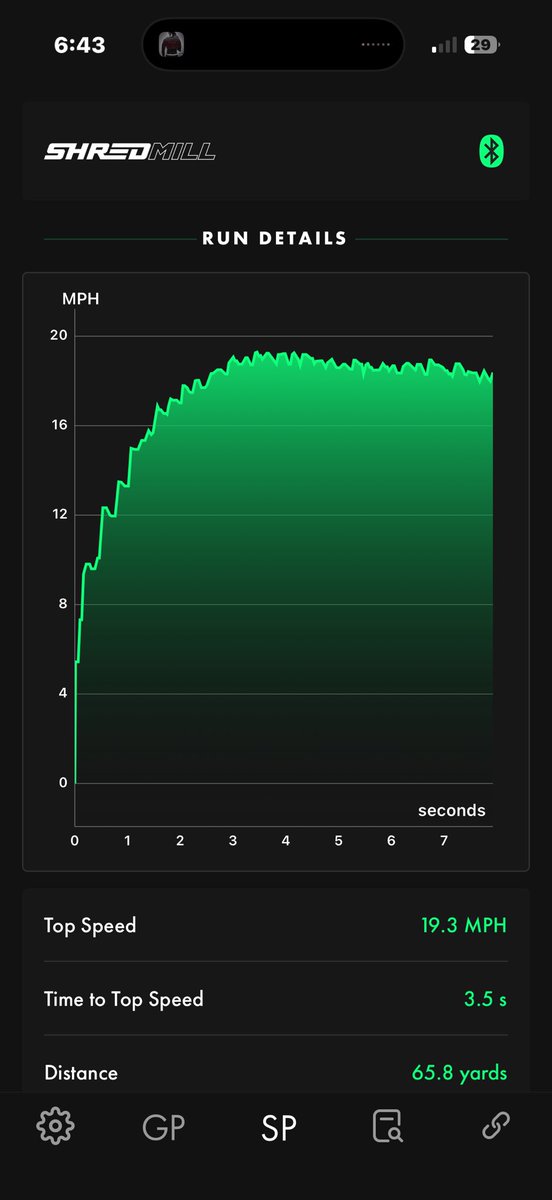Switch to the GP tab

point(164,1128)
